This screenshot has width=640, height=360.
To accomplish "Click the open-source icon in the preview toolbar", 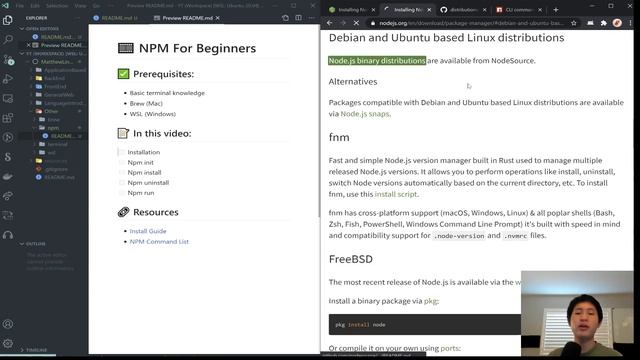I will coord(285,18).
